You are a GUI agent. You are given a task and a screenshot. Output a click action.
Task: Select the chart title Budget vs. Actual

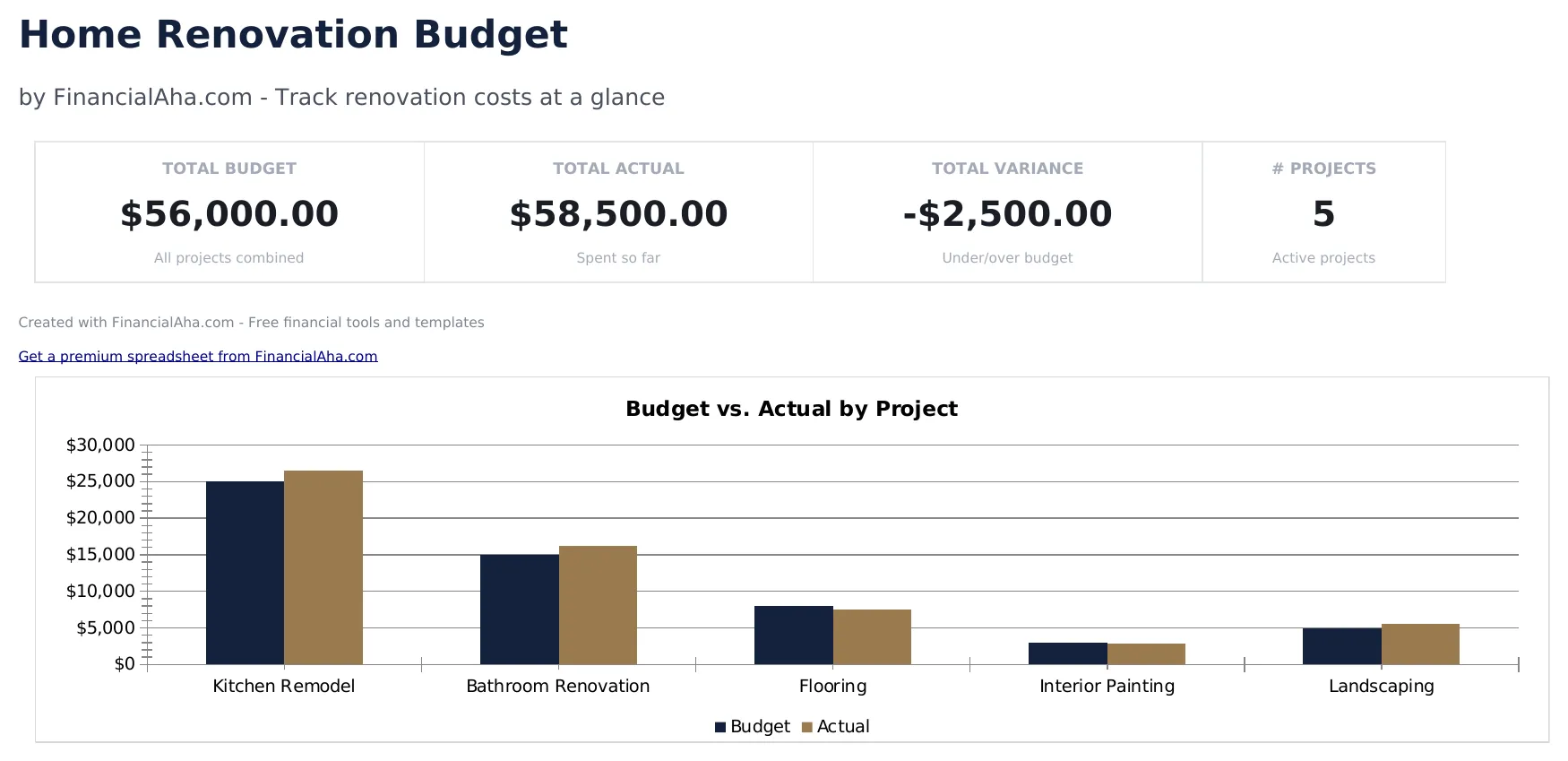pyautogui.click(x=791, y=409)
